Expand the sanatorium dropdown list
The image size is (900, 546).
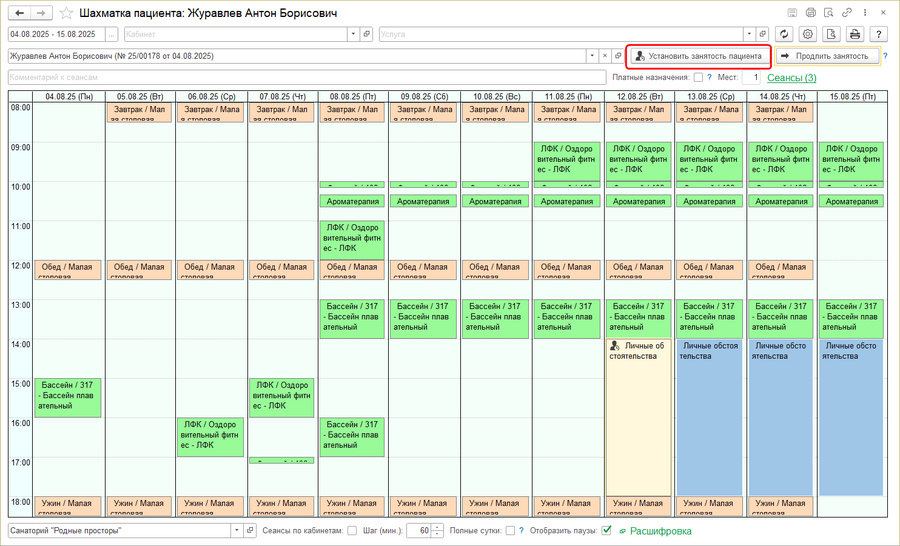pyautogui.click(x=236, y=530)
